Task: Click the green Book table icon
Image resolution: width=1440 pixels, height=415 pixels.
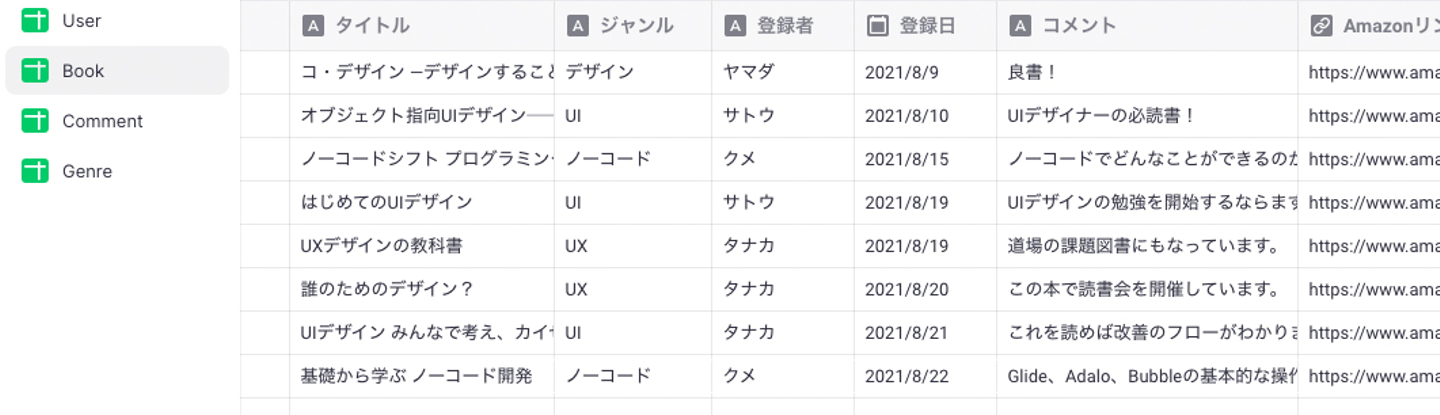Action: (x=35, y=71)
